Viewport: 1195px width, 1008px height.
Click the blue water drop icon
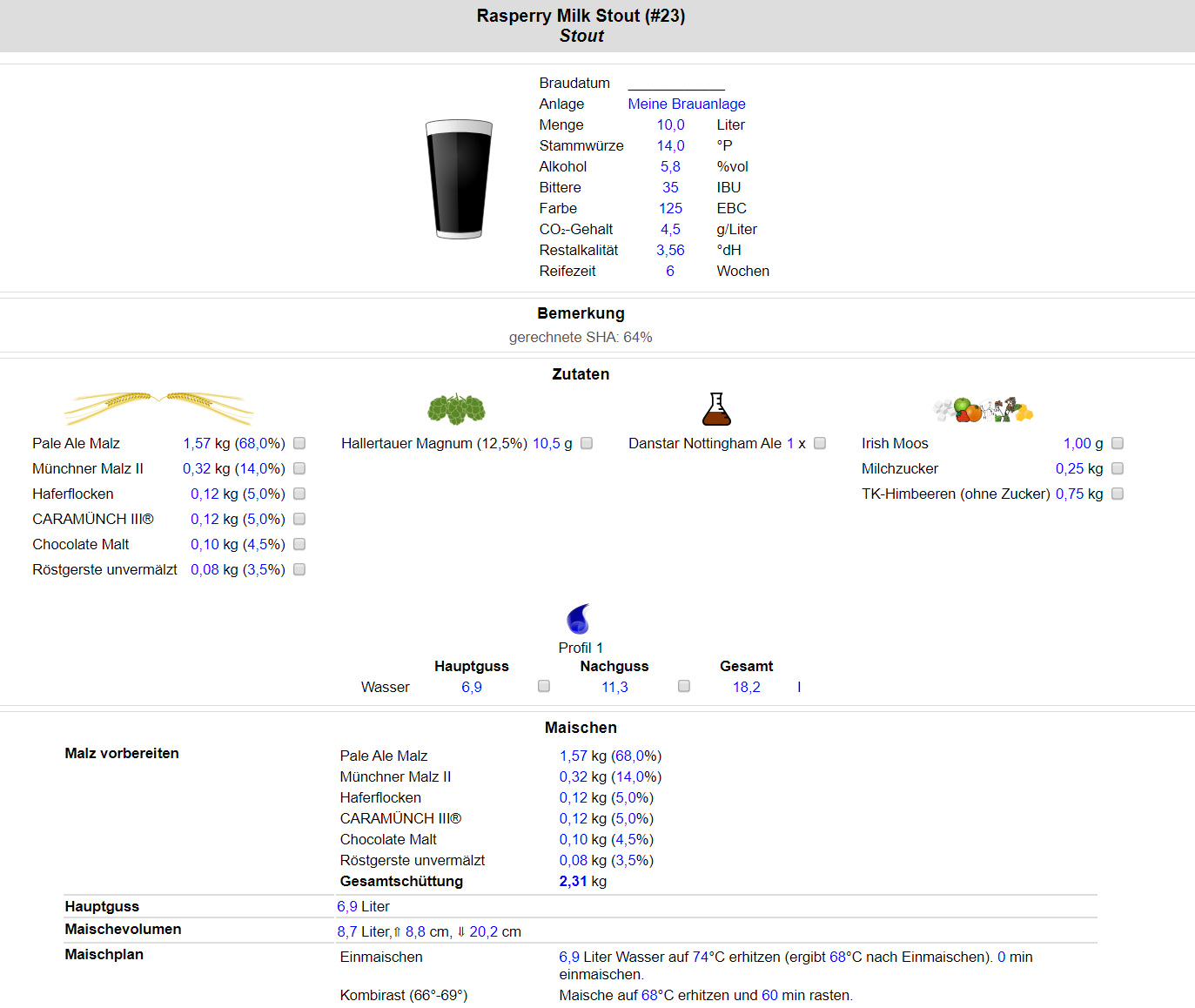click(x=579, y=619)
